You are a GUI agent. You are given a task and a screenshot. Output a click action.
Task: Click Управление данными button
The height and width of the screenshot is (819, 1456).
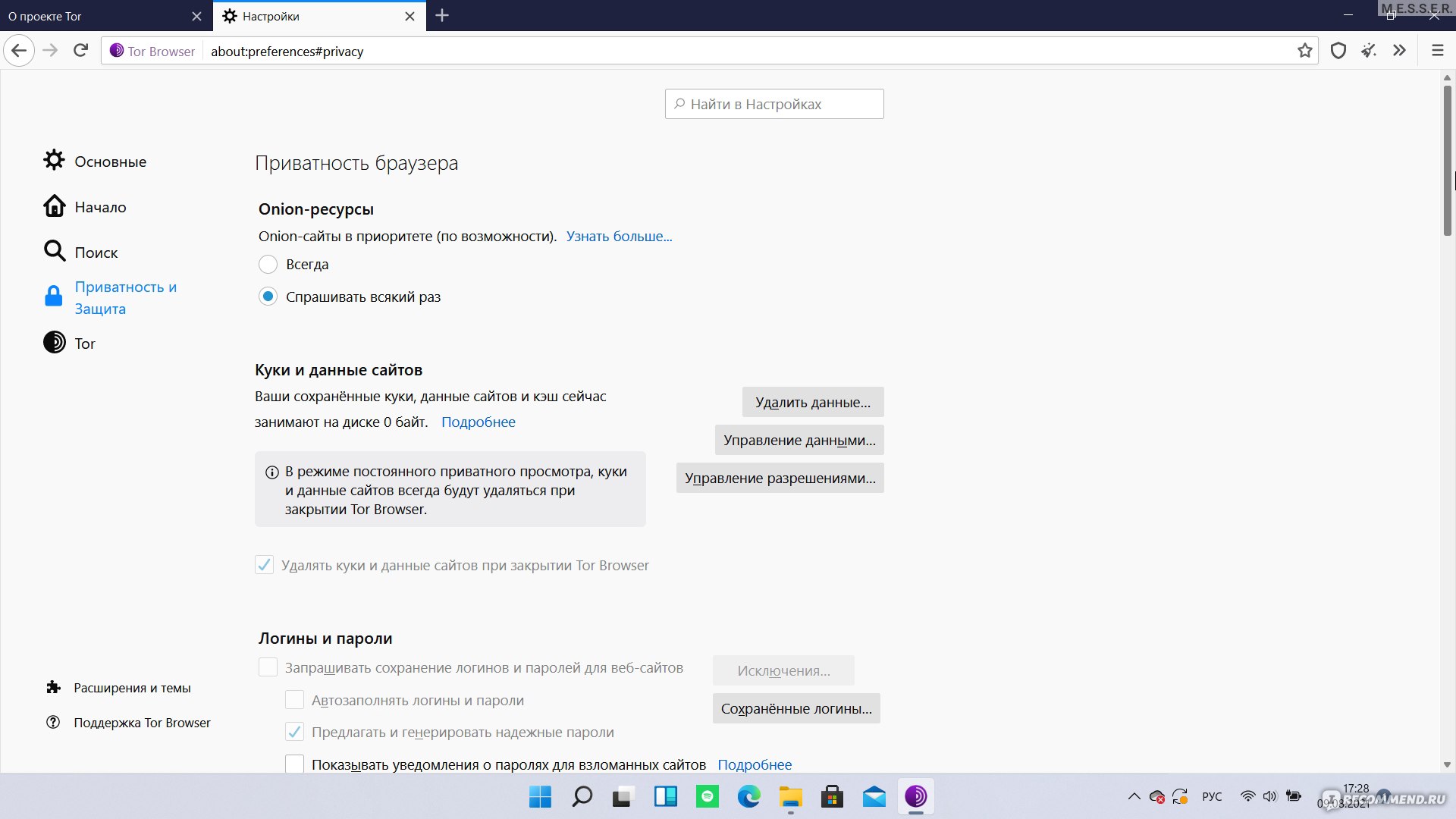(x=799, y=440)
